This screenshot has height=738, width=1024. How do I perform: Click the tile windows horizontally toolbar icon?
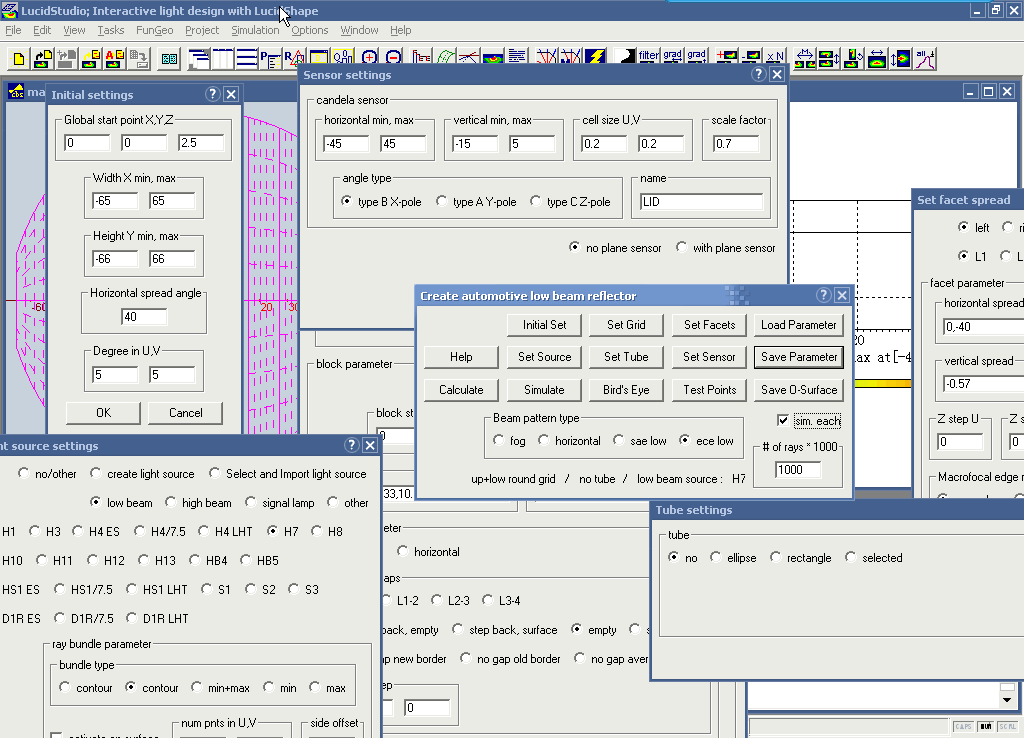(247, 59)
